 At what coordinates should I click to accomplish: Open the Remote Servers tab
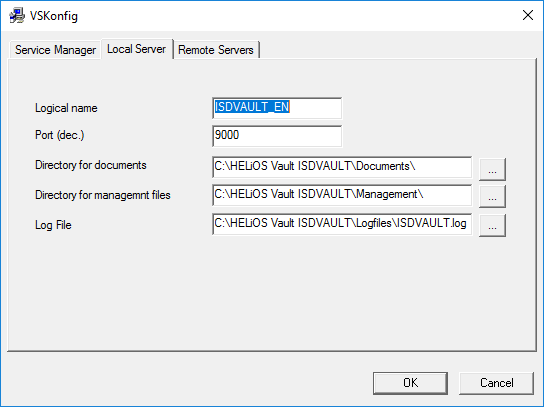(216, 50)
